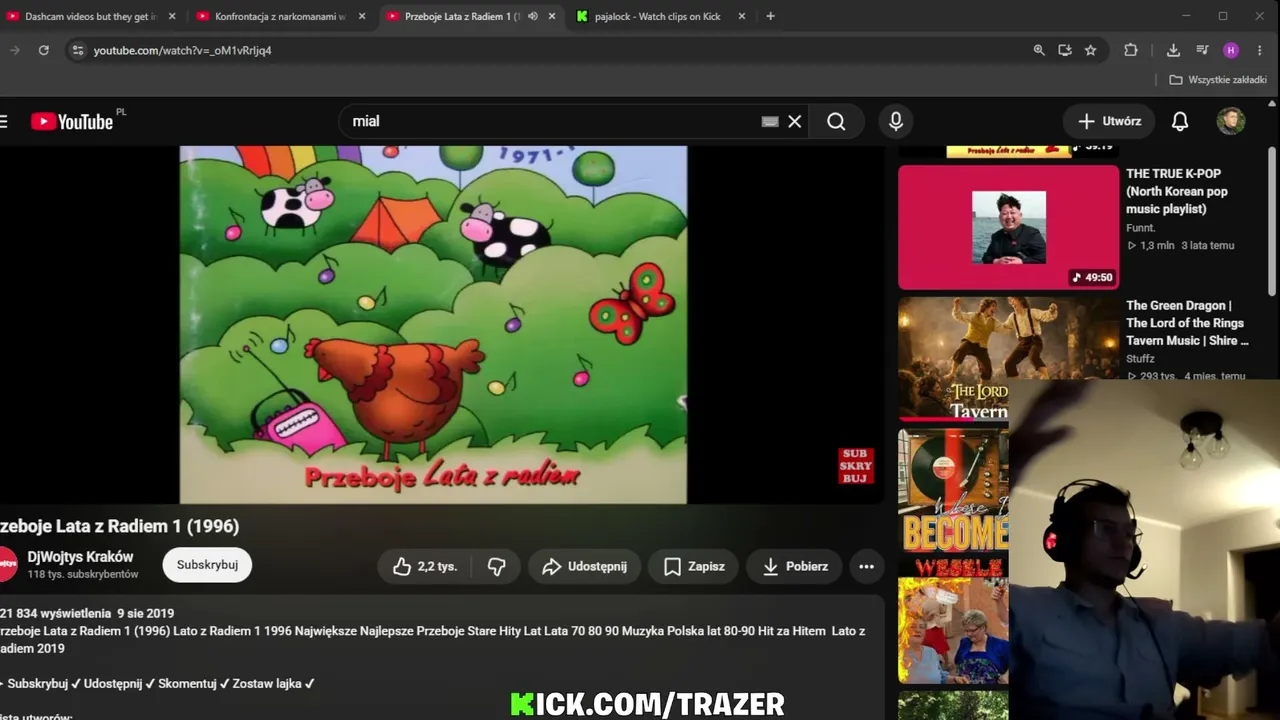Close the pajalock Kick tab
This screenshot has width=1280, height=720.
pos(741,16)
